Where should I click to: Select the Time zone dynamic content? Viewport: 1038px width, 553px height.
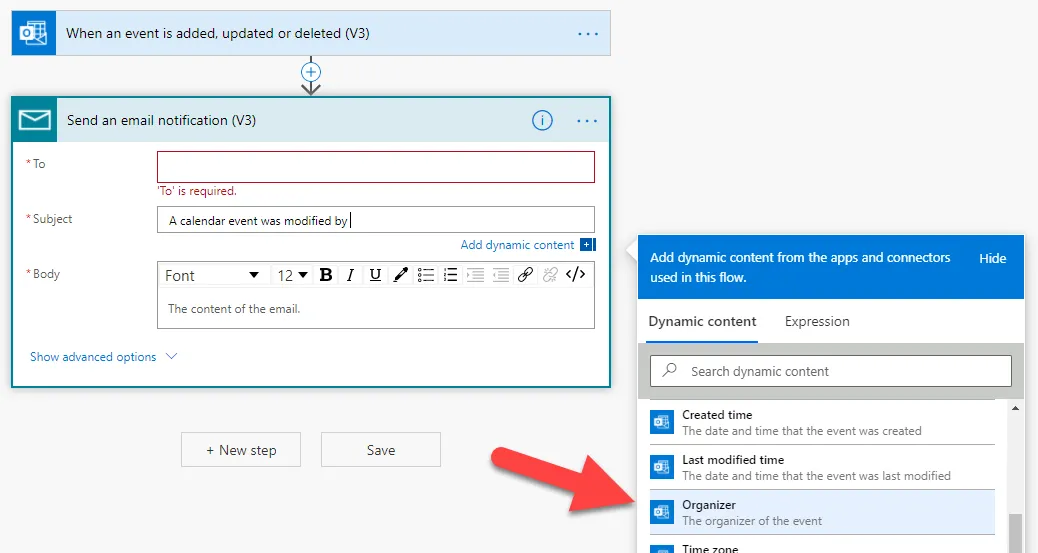point(822,545)
